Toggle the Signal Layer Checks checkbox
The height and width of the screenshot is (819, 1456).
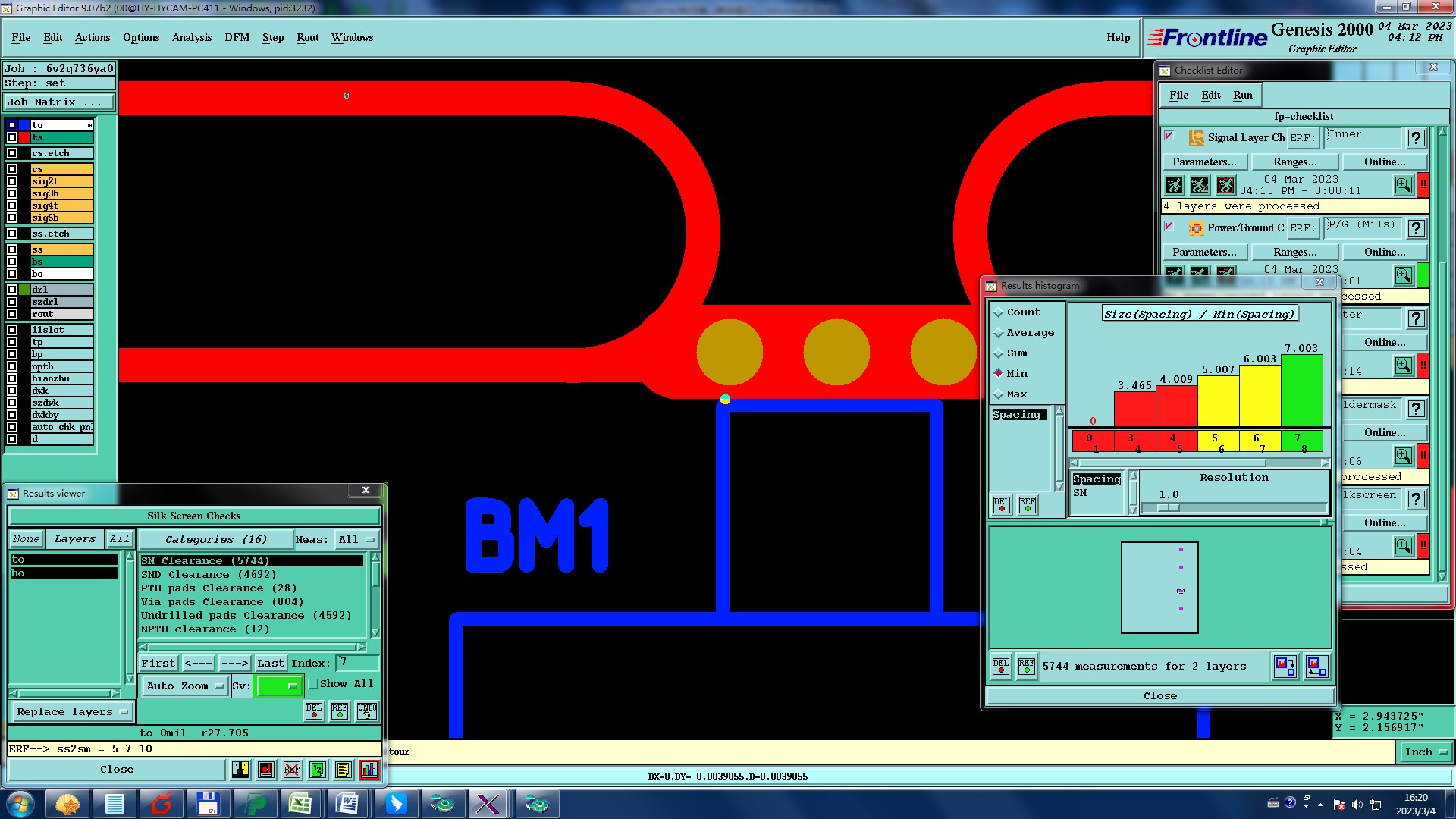pyautogui.click(x=1169, y=136)
